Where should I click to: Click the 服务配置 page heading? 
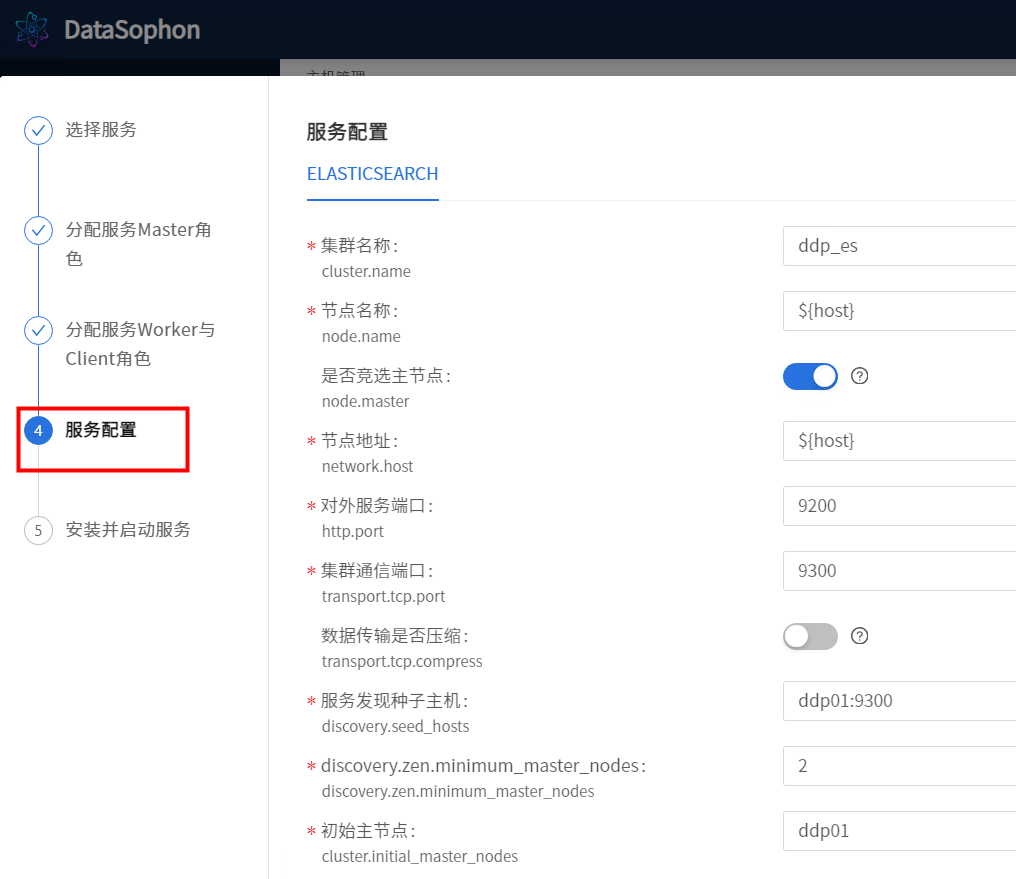click(x=347, y=132)
